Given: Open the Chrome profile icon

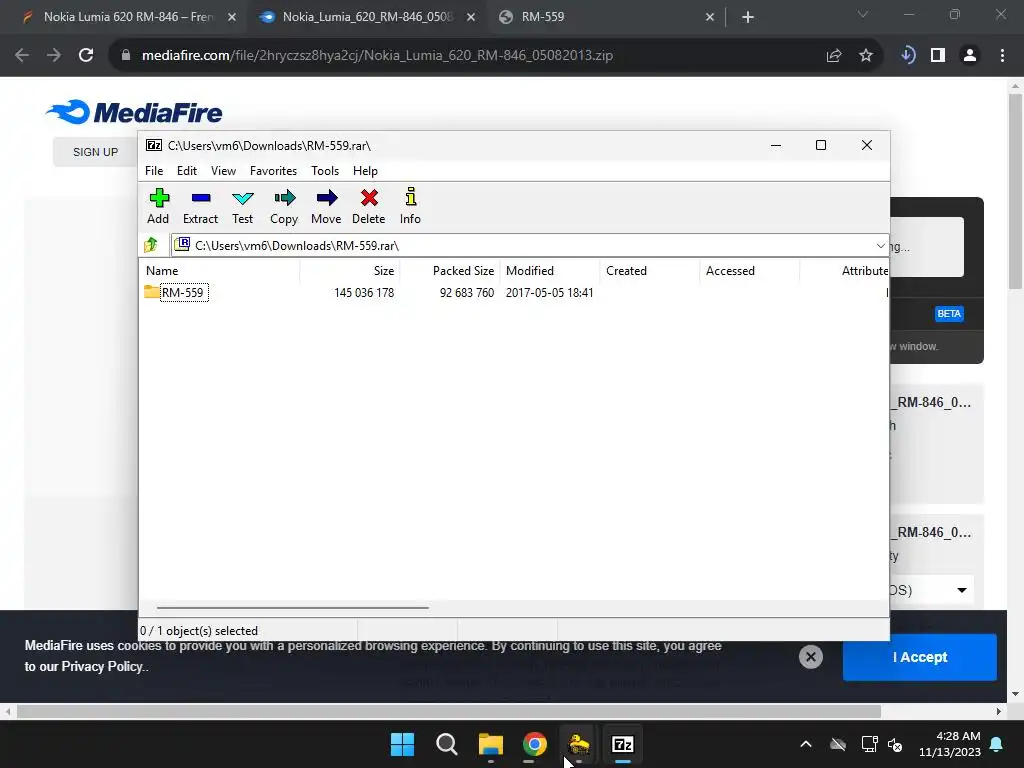Looking at the screenshot, I should tap(970, 56).
